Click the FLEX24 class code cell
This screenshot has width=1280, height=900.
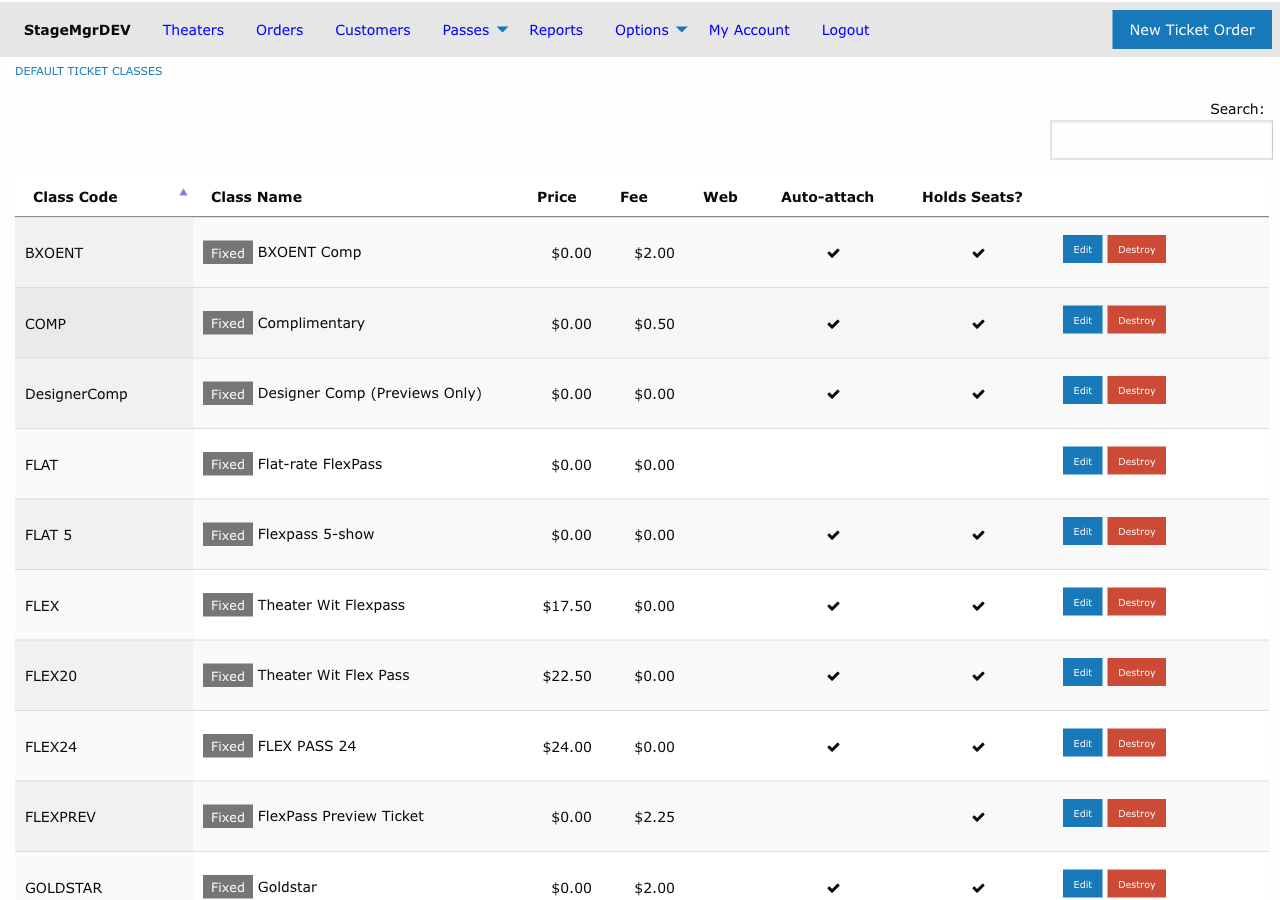coord(104,746)
